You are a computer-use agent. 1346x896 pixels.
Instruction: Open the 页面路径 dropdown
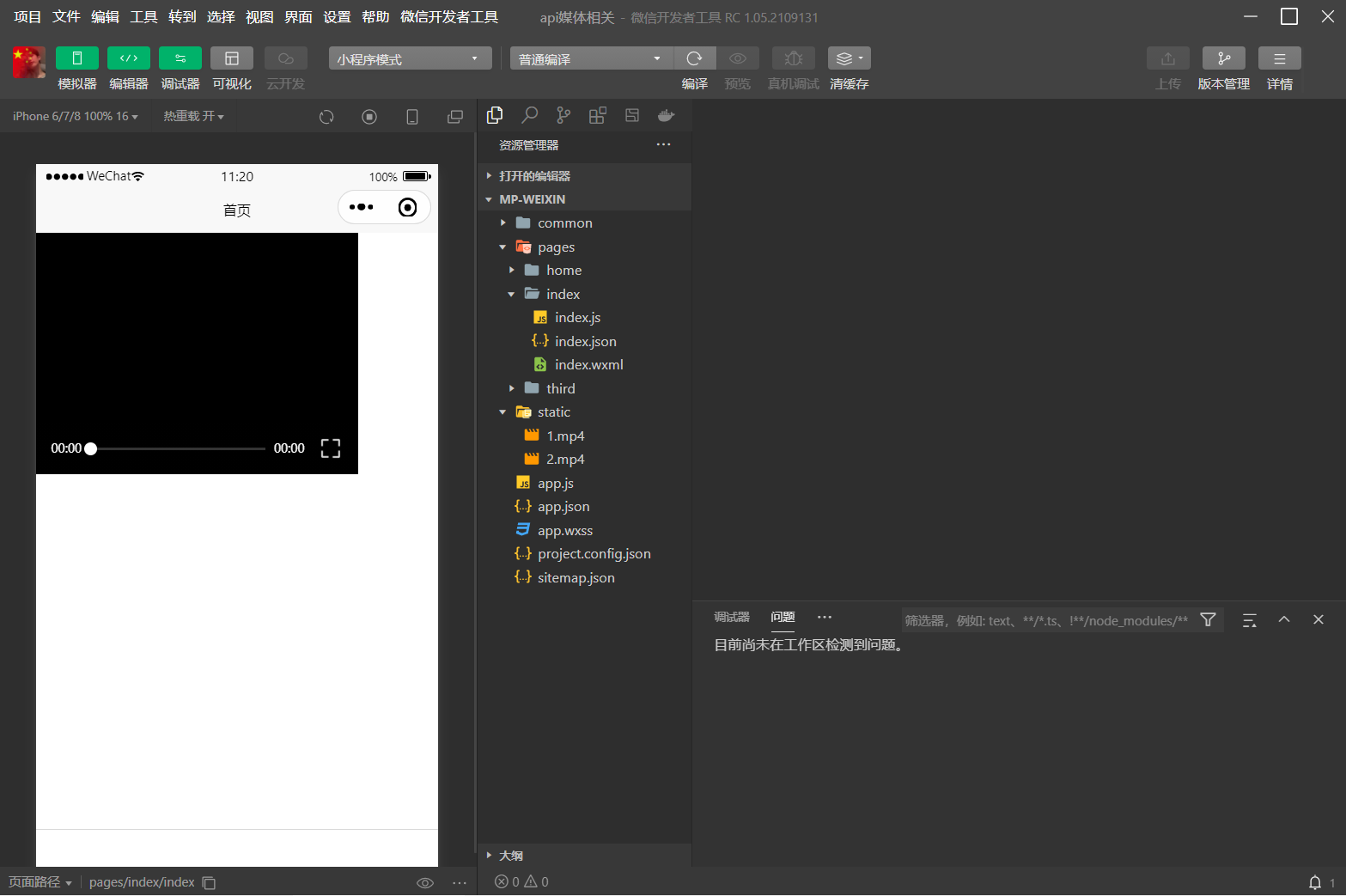[x=40, y=882]
